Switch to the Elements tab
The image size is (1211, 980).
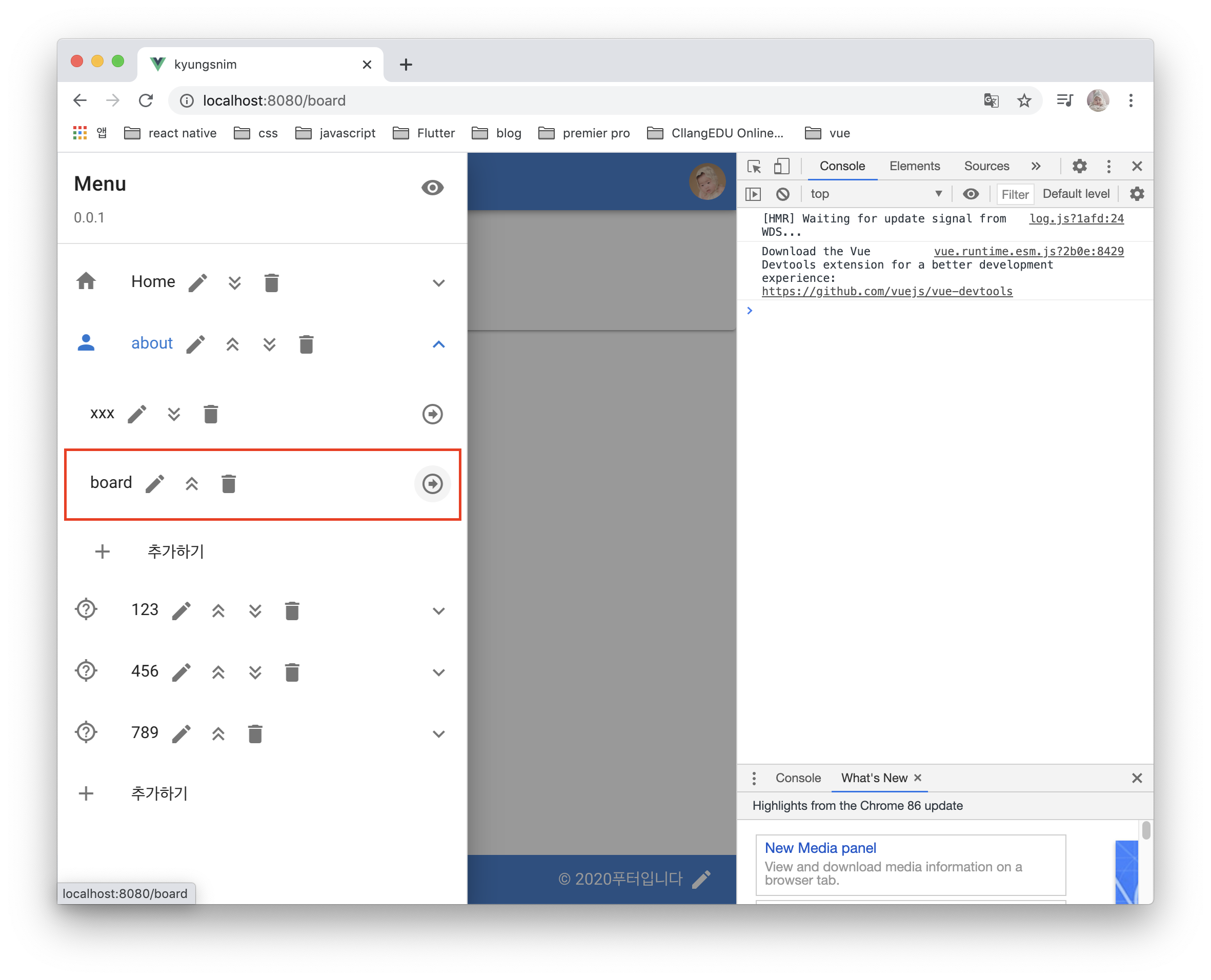914,167
